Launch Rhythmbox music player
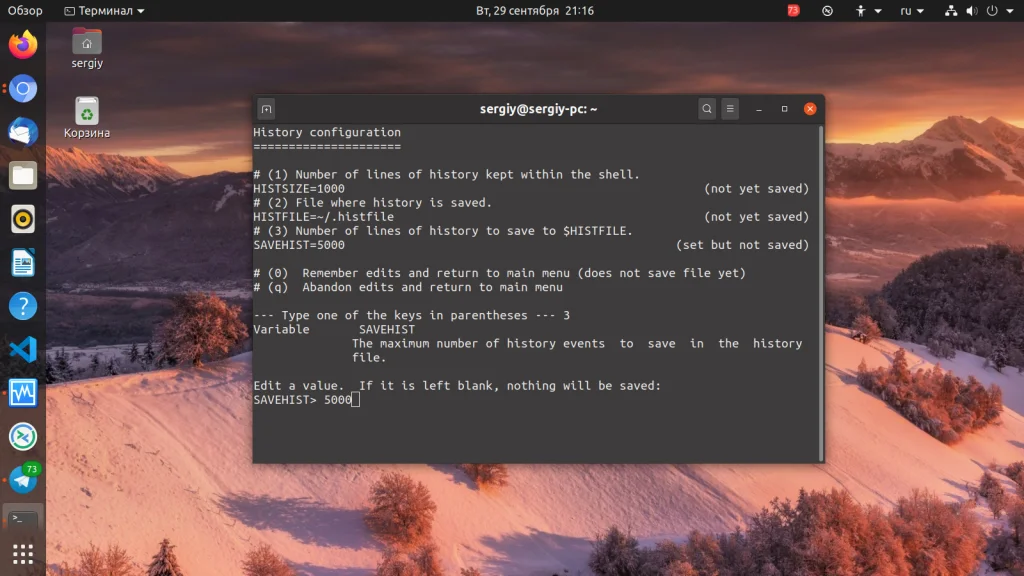The image size is (1024, 576). [x=23, y=219]
